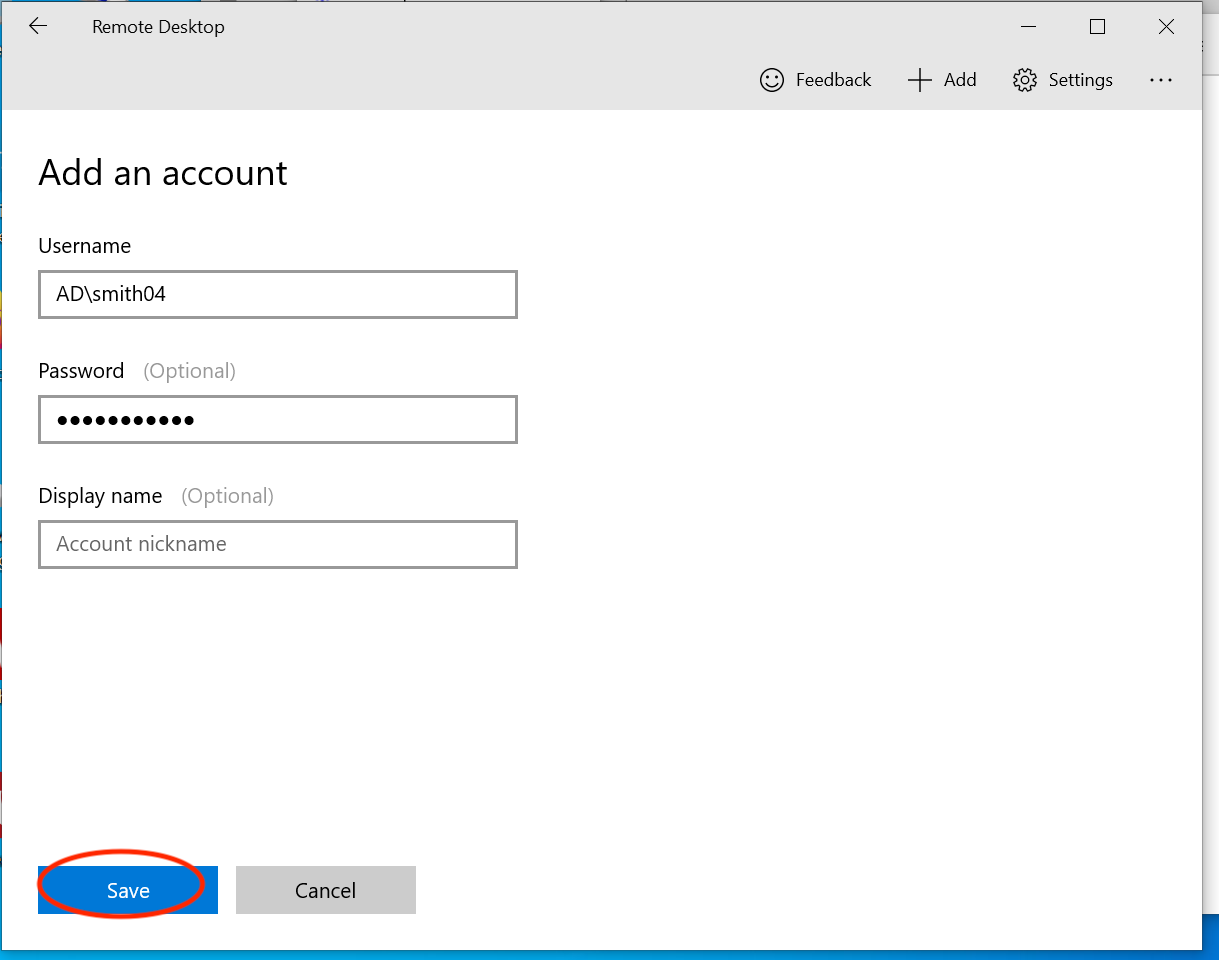Click the "Password" label text

81,371
